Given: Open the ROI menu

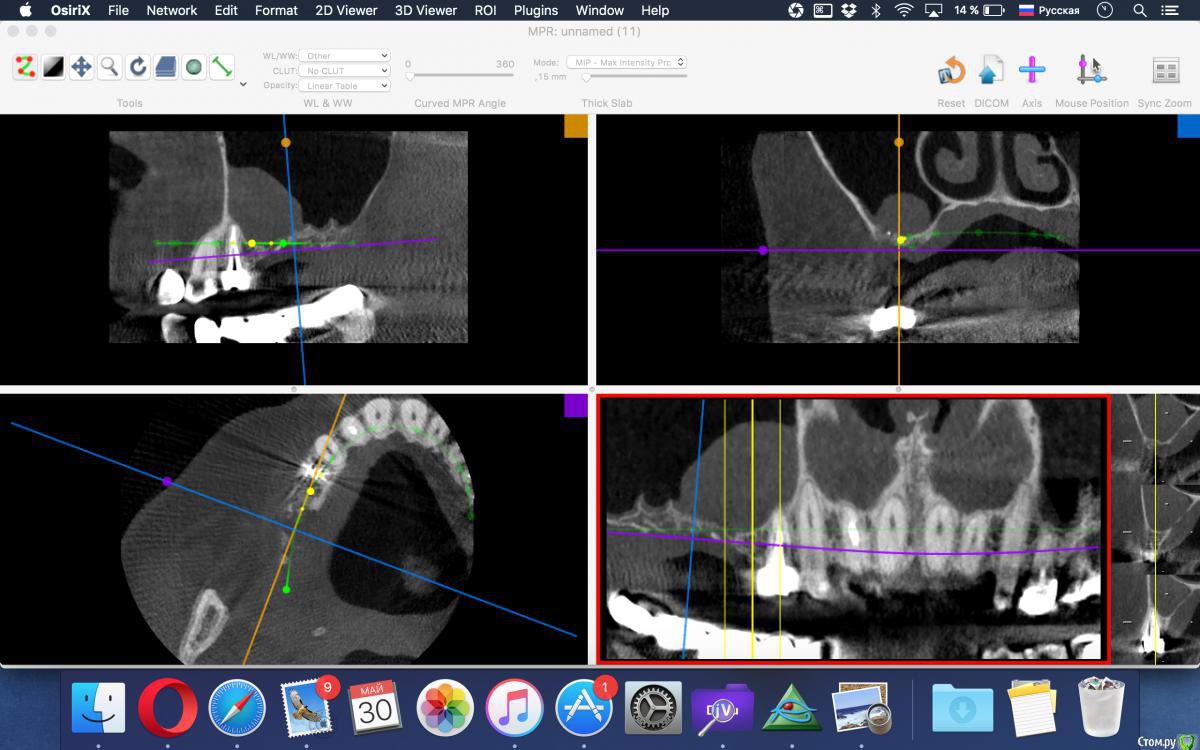Looking at the screenshot, I should (x=485, y=10).
